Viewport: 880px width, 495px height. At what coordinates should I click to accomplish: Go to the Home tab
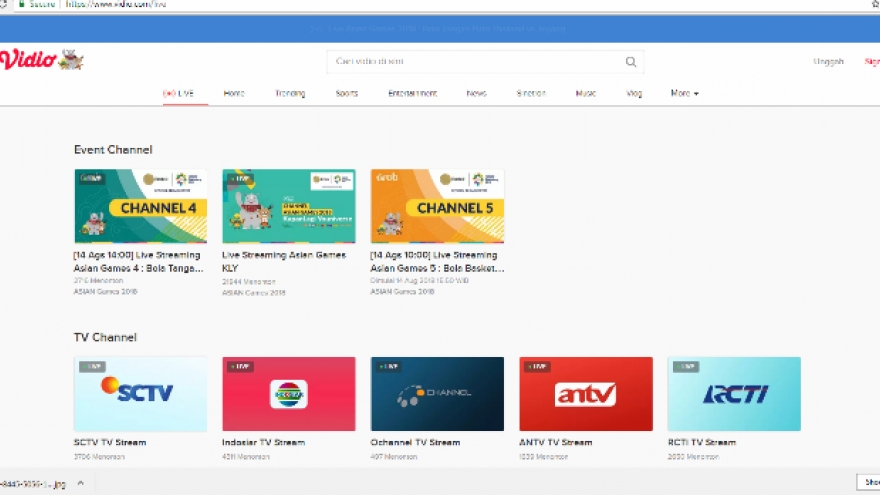point(234,93)
